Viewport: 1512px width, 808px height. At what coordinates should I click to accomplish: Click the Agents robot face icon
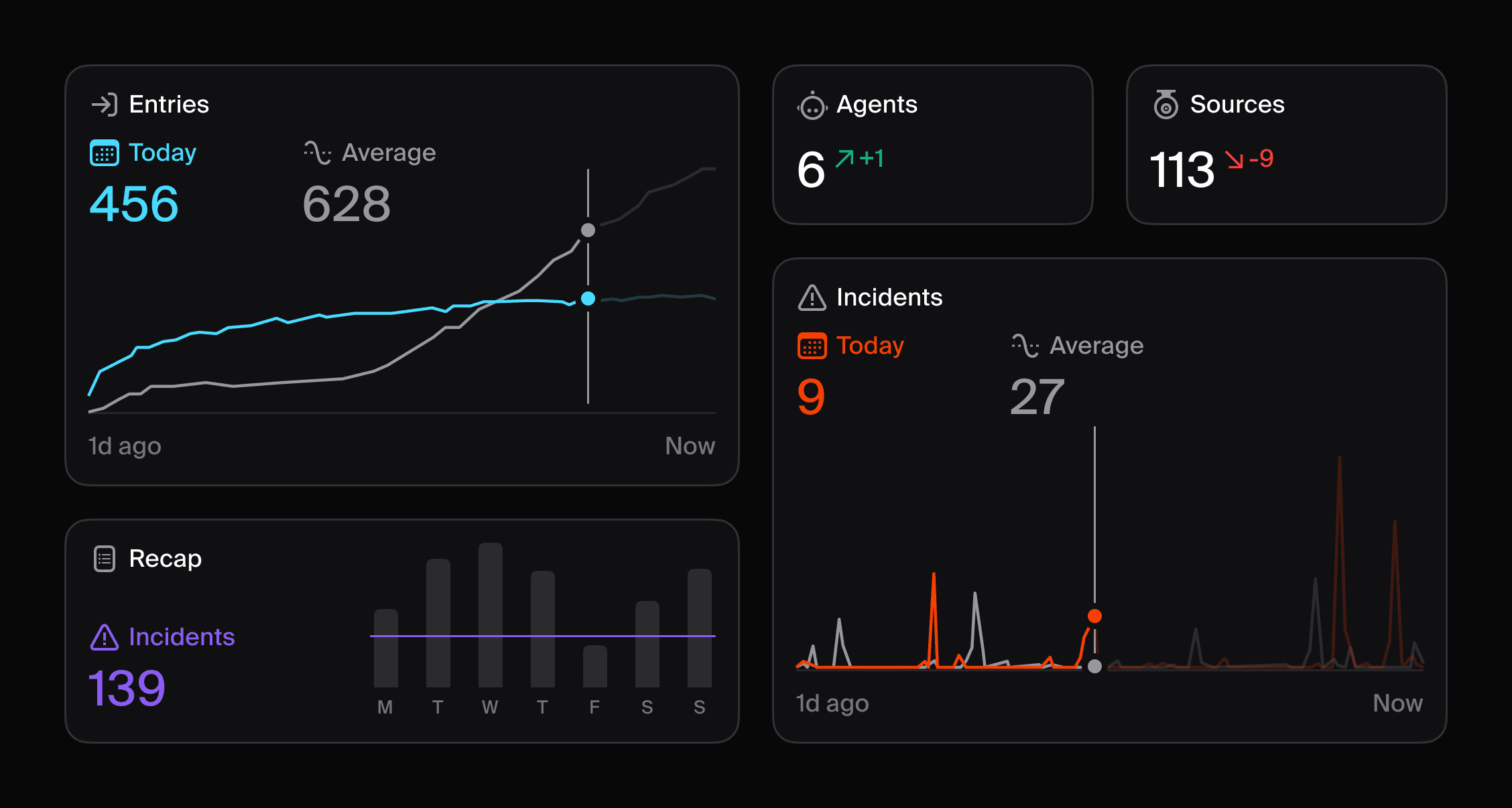812,105
